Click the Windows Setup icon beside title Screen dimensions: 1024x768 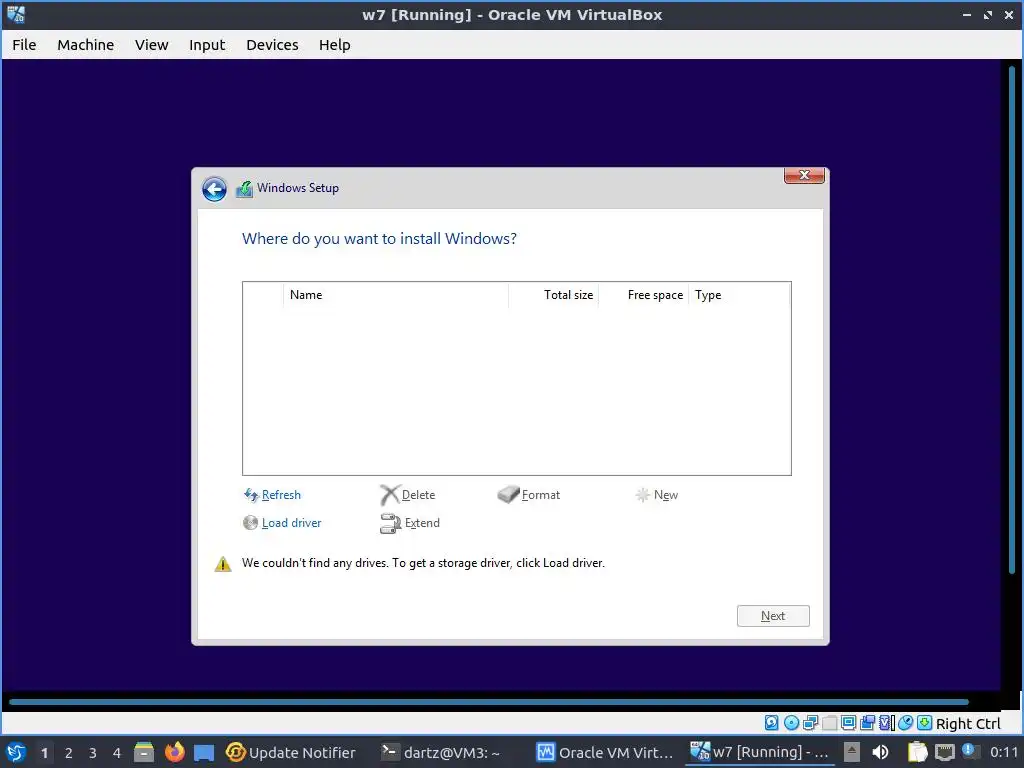244,189
